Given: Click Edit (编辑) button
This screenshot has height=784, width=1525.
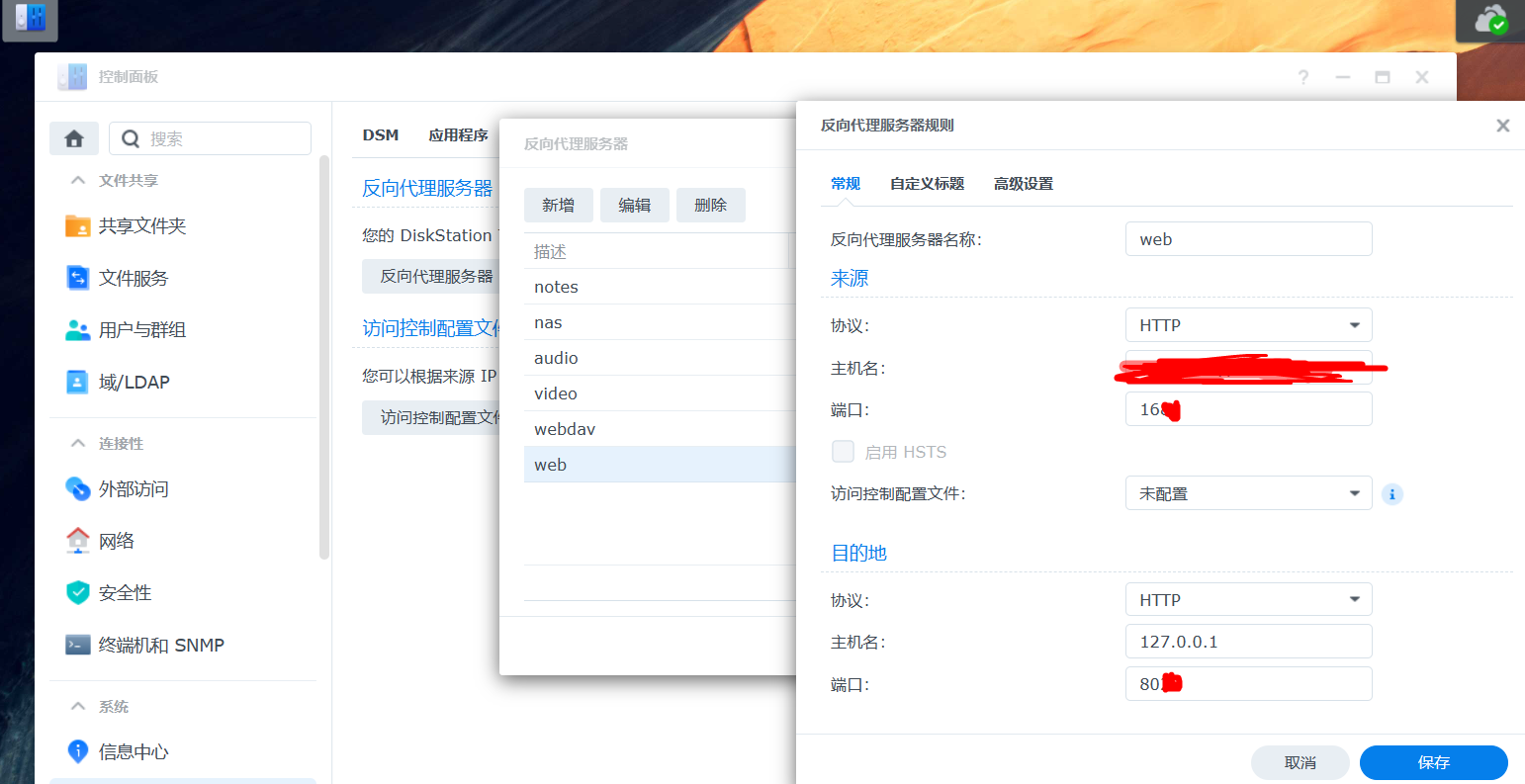Looking at the screenshot, I should [635, 205].
